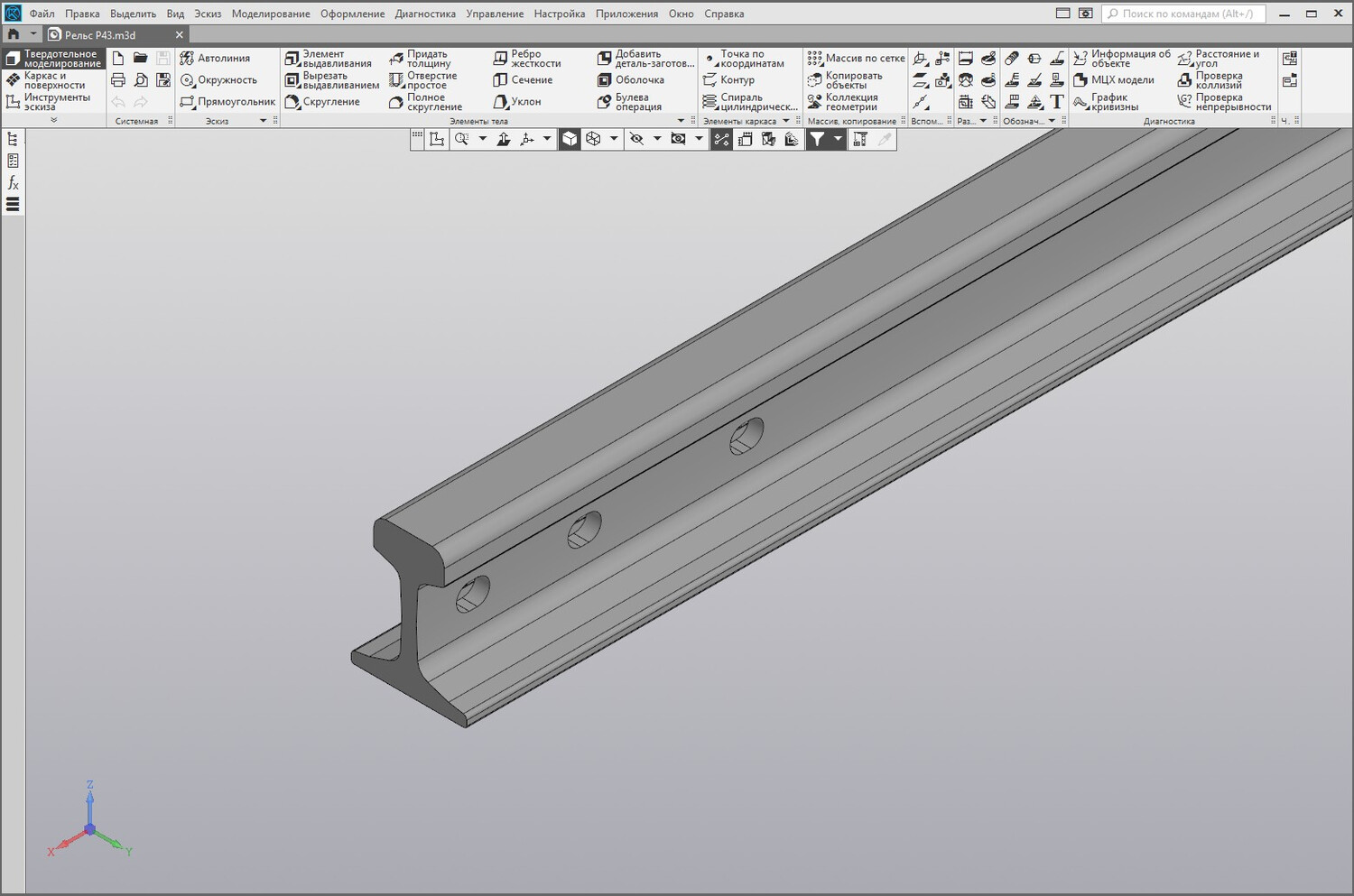Image resolution: width=1354 pixels, height=896 pixels.
Task: Start the Элемент выдавливания command
Action: coord(329,59)
